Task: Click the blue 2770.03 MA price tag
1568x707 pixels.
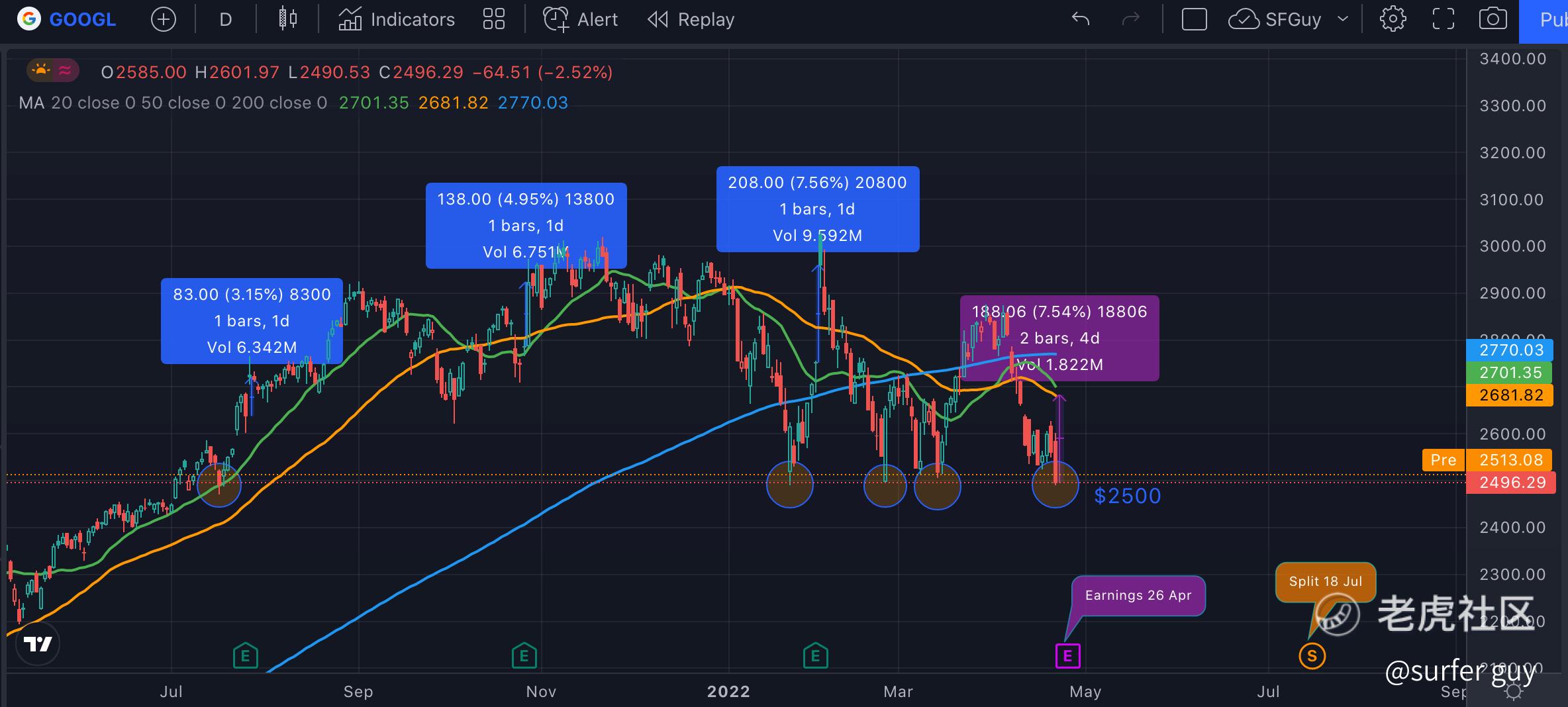Action: (1511, 350)
